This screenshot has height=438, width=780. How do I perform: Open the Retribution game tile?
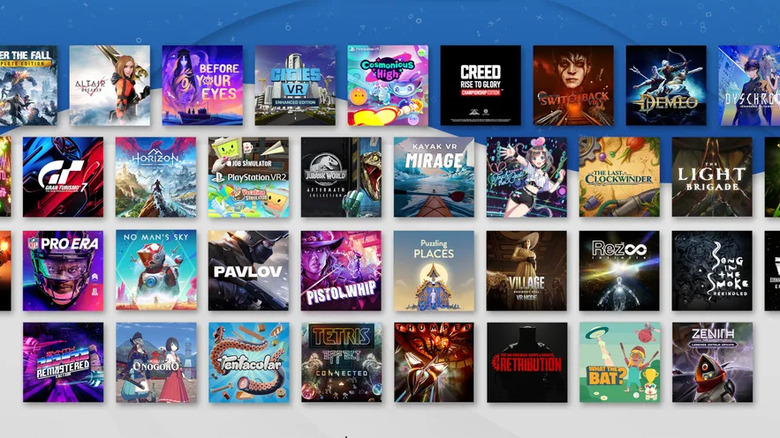pyautogui.click(x=526, y=362)
